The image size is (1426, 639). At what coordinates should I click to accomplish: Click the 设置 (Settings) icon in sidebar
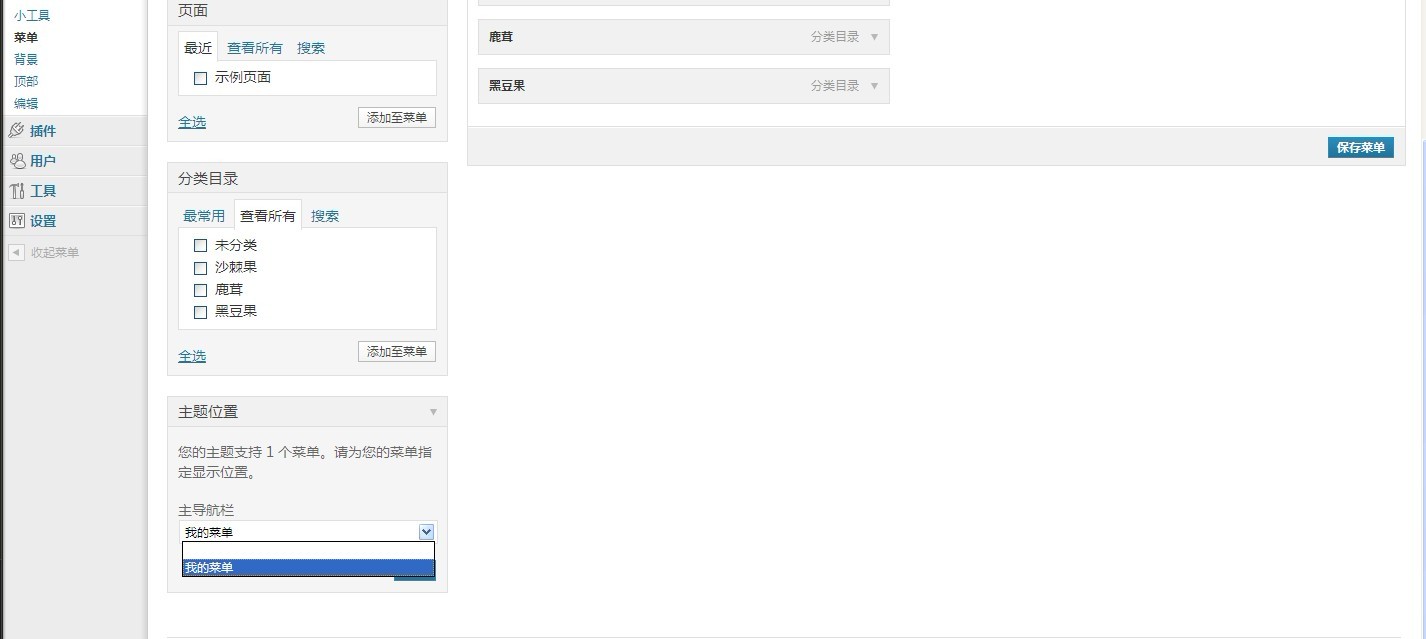click(17, 221)
